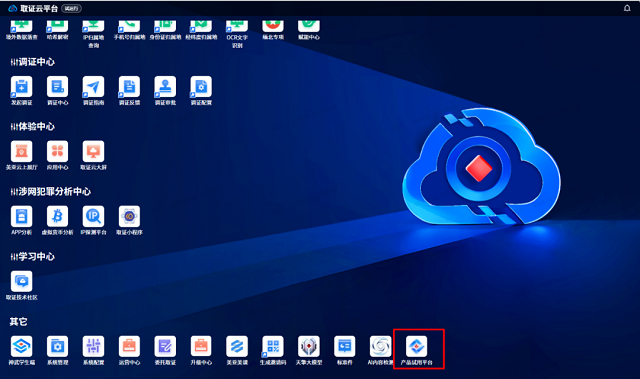Image resolution: width=640 pixels, height=379 pixels.
Task: Open the 标语件 monitor icon in 其它 row
Action: [x=345, y=346]
